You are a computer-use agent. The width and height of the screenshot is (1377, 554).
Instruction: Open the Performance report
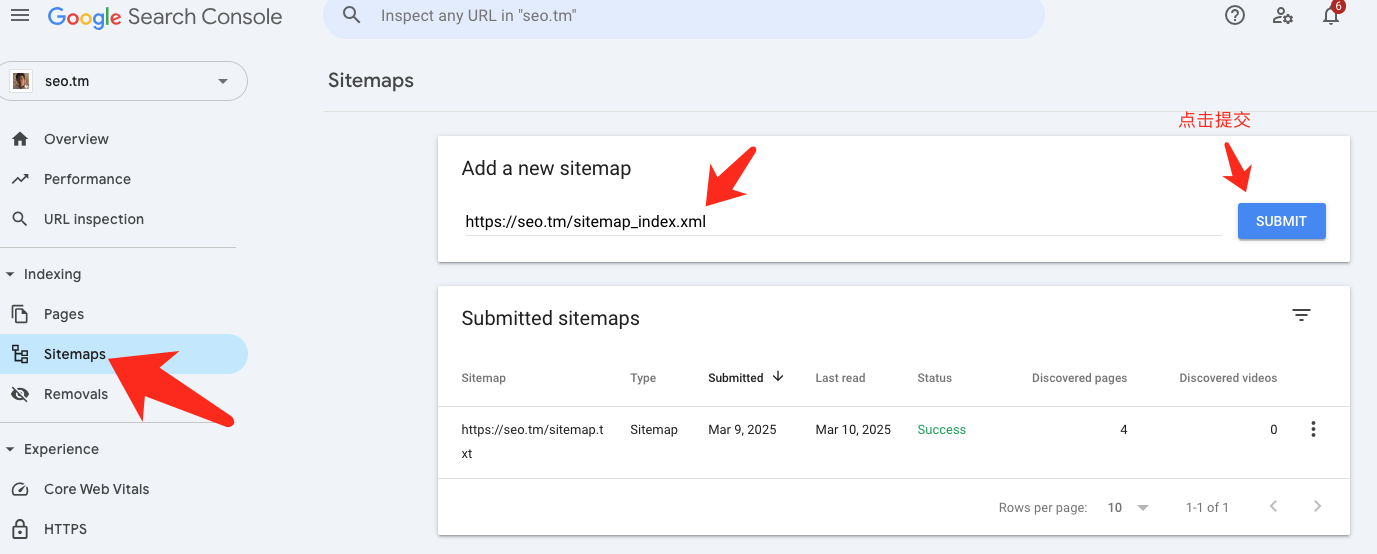(87, 179)
